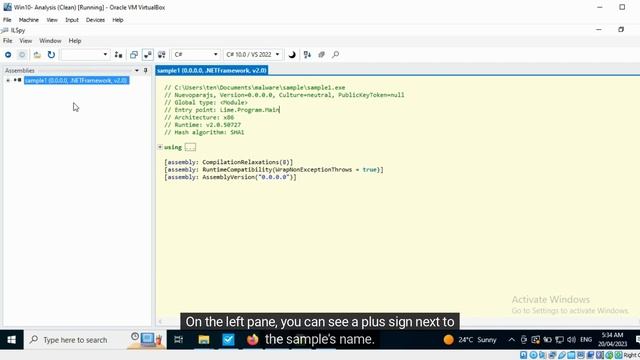Click the ENG language indicator
Image resolution: width=640 pixels, height=360 pixels.
pos(586,340)
